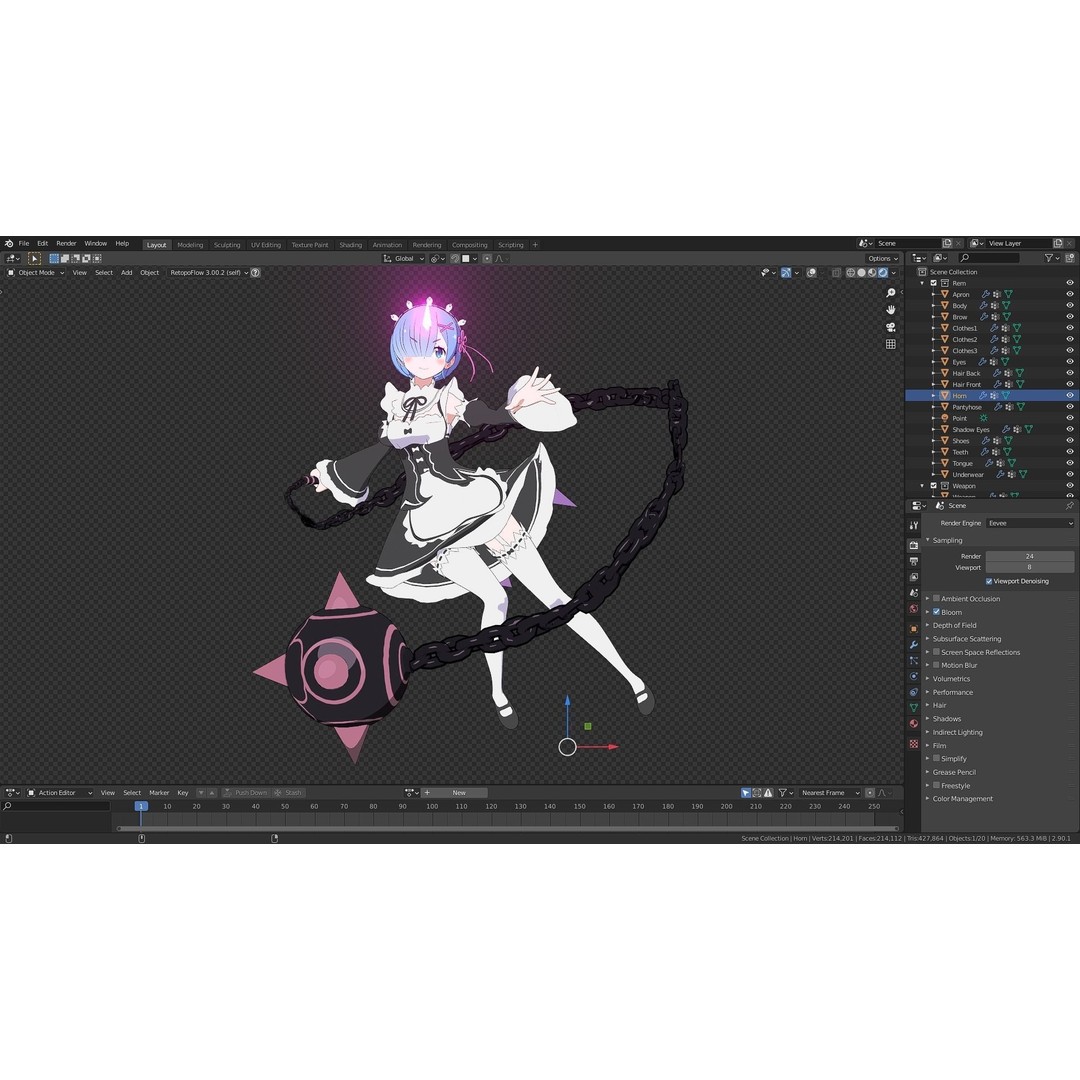The image size is (1080, 1080).
Task: Open the Render properties tab icon
Action: [914, 546]
